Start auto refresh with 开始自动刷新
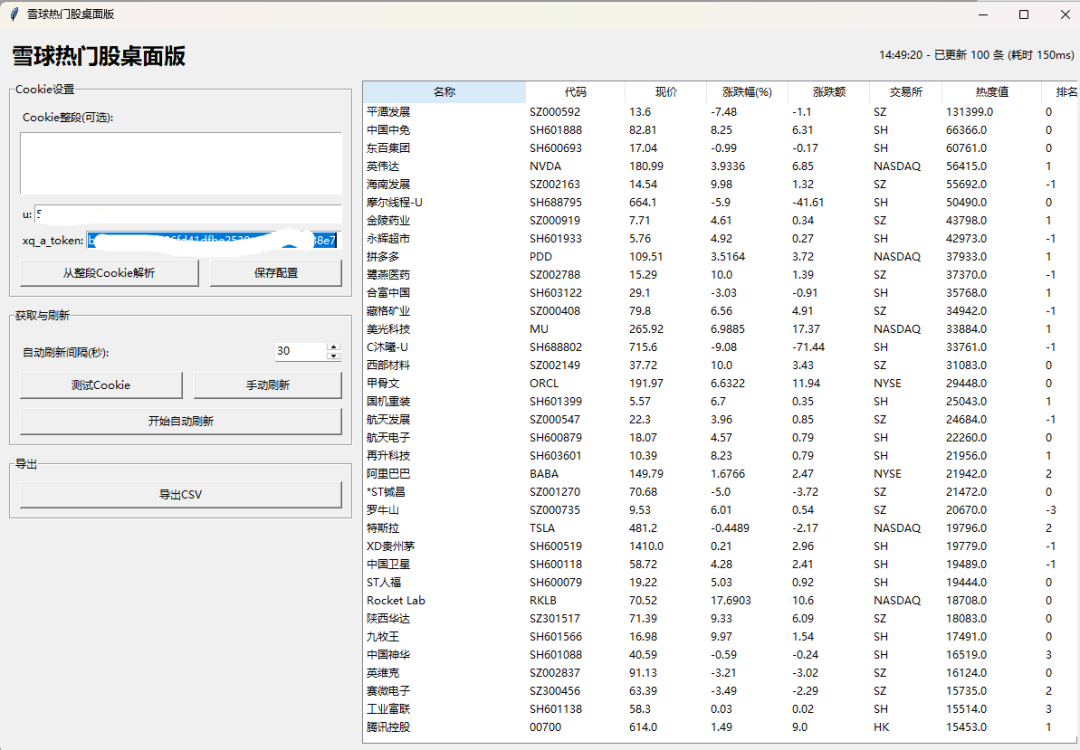This screenshot has width=1080, height=750. click(x=180, y=419)
